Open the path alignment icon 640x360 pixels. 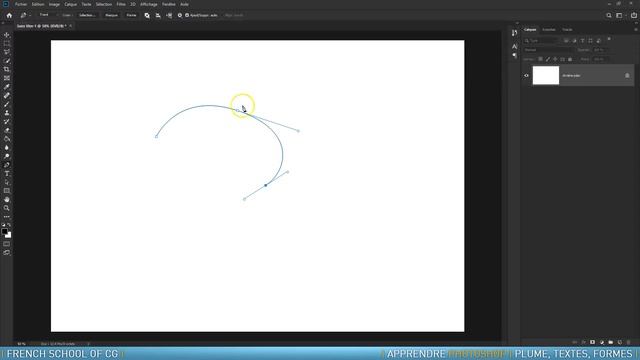(x=158, y=15)
